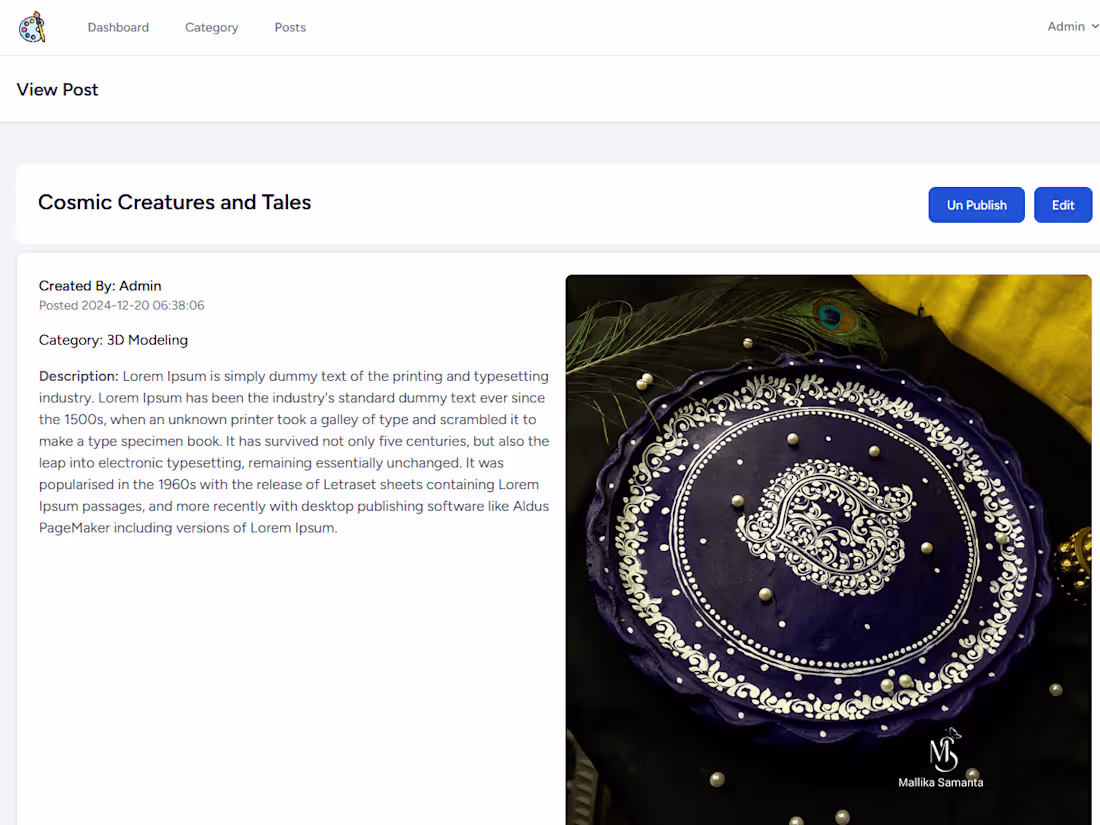Select the Description text of the post

[293, 450]
